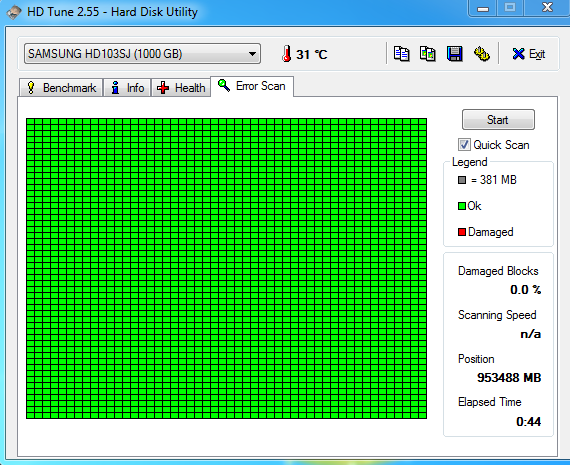570x465 pixels.
Task: Exit the application via Exit button
Action: click(x=528, y=54)
